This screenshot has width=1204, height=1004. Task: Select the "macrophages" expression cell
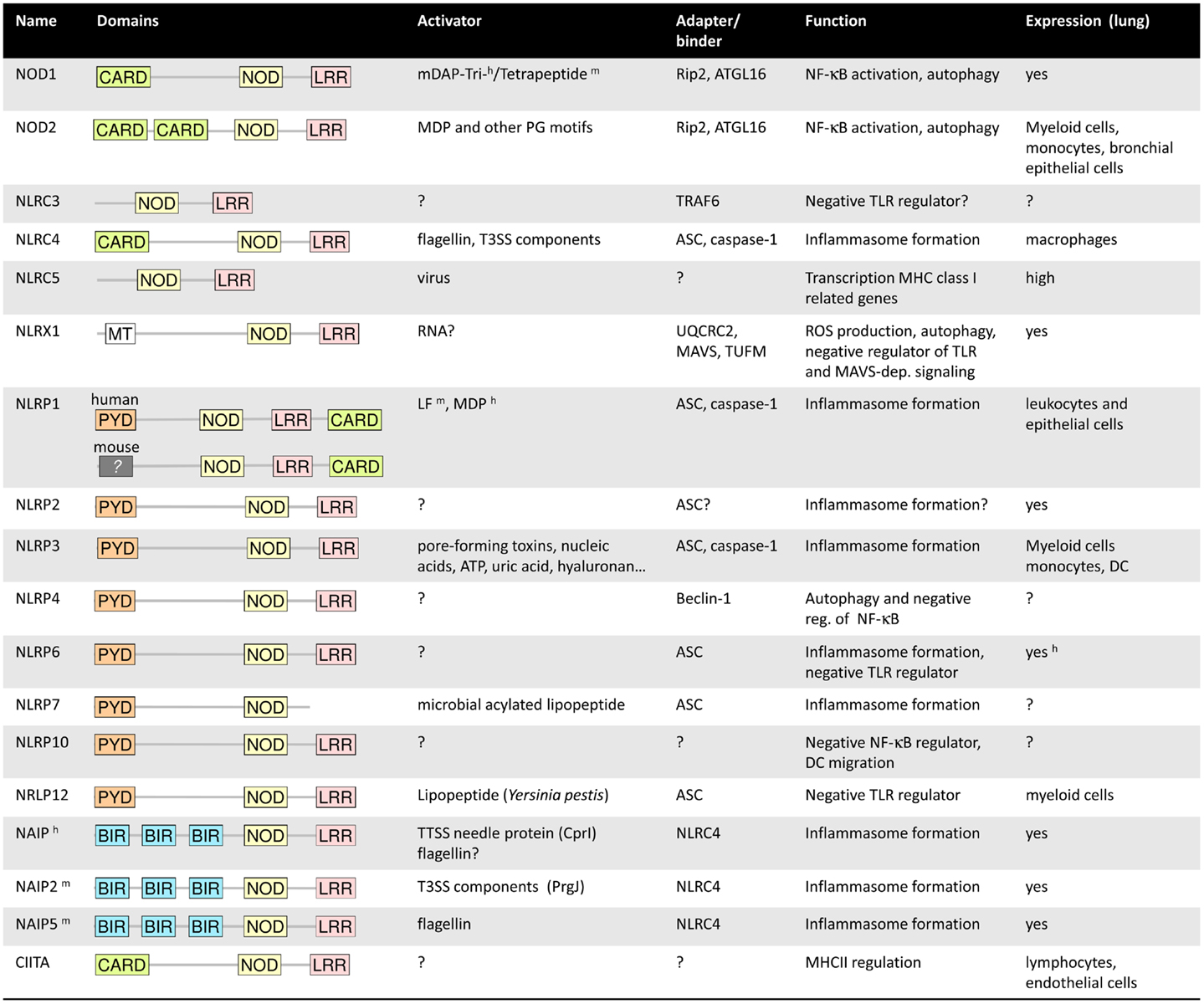(x=1071, y=239)
